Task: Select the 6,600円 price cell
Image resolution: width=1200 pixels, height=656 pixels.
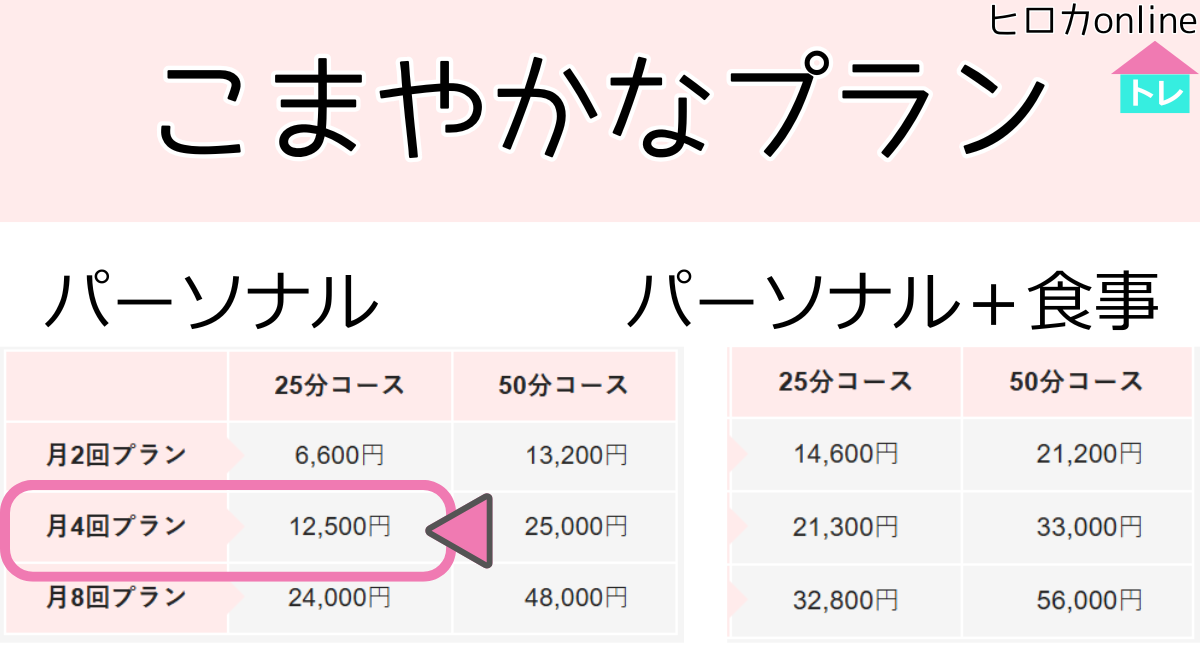Action: click(x=340, y=456)
